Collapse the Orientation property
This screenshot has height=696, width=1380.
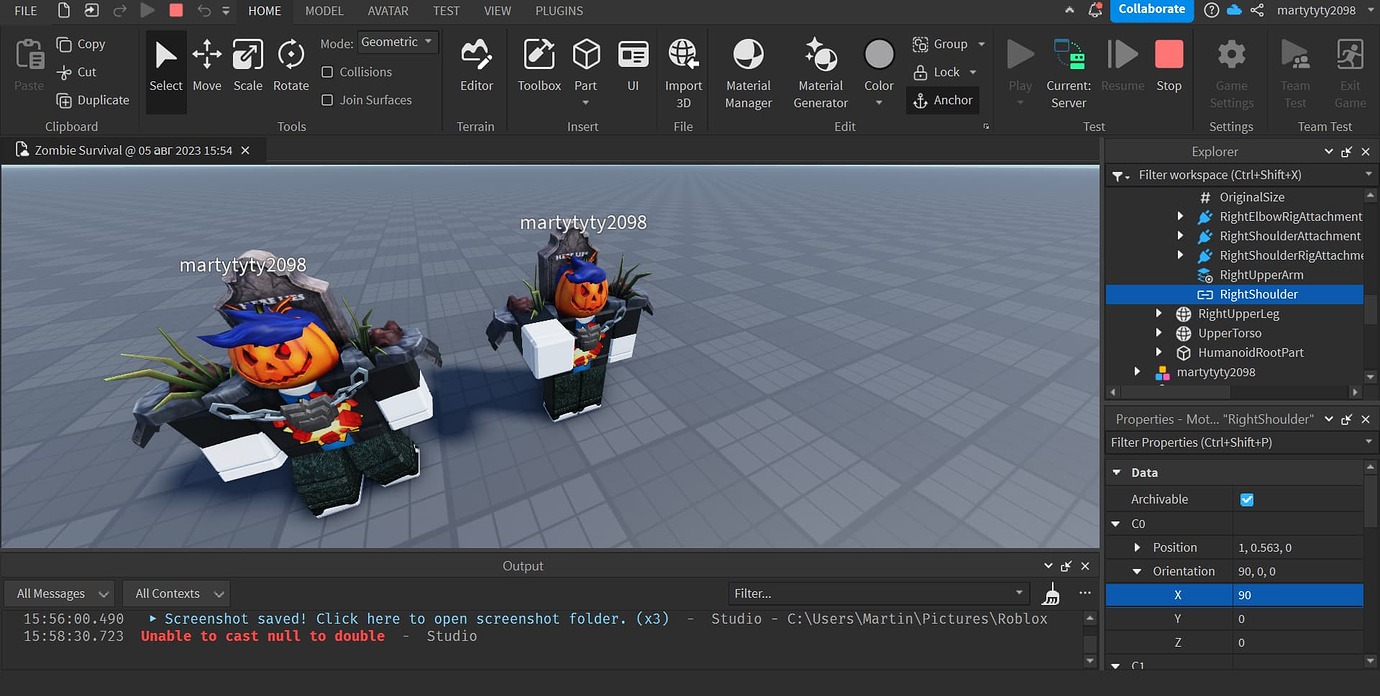[x=1140, y=570]
